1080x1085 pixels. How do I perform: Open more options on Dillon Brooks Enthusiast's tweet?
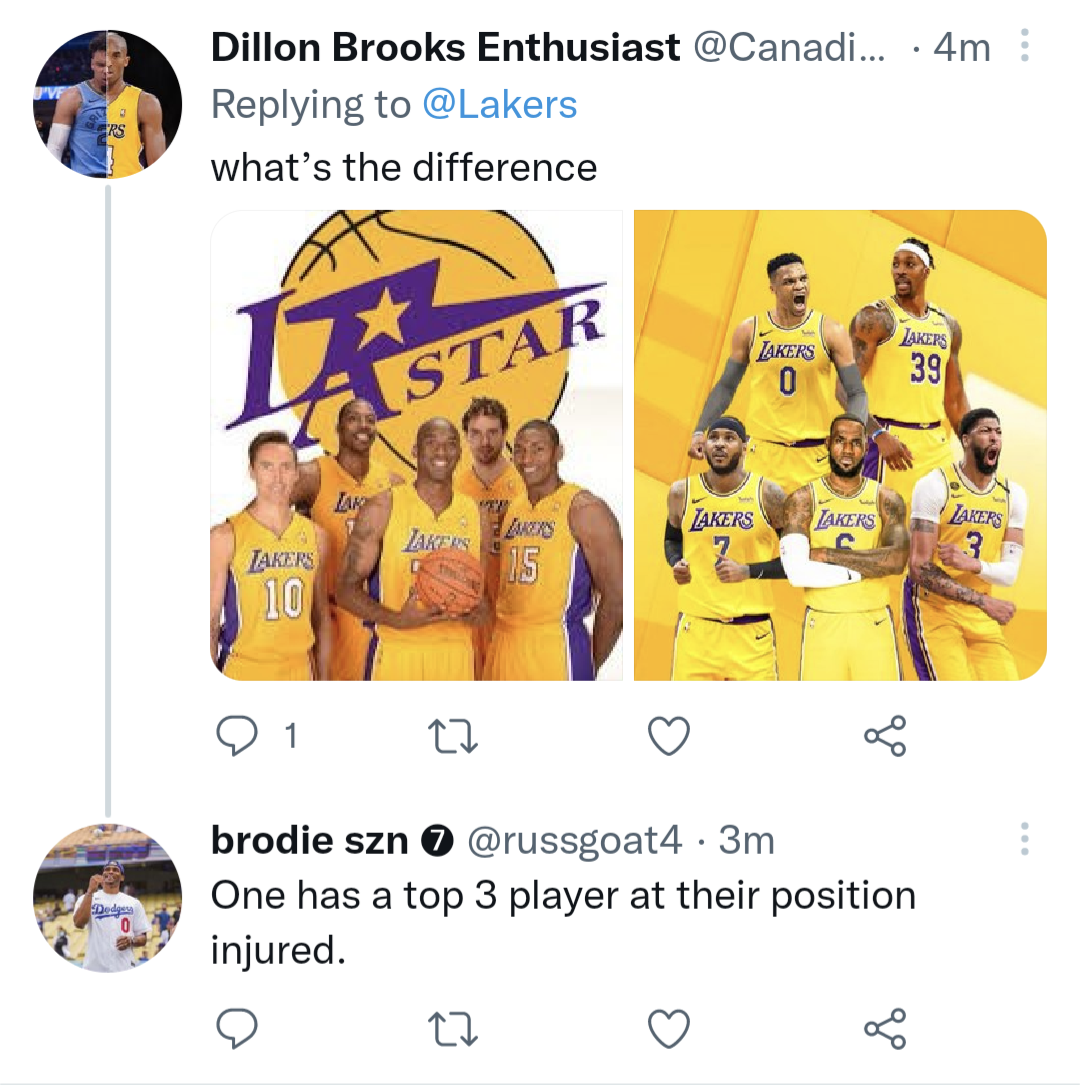[1024, 46]
